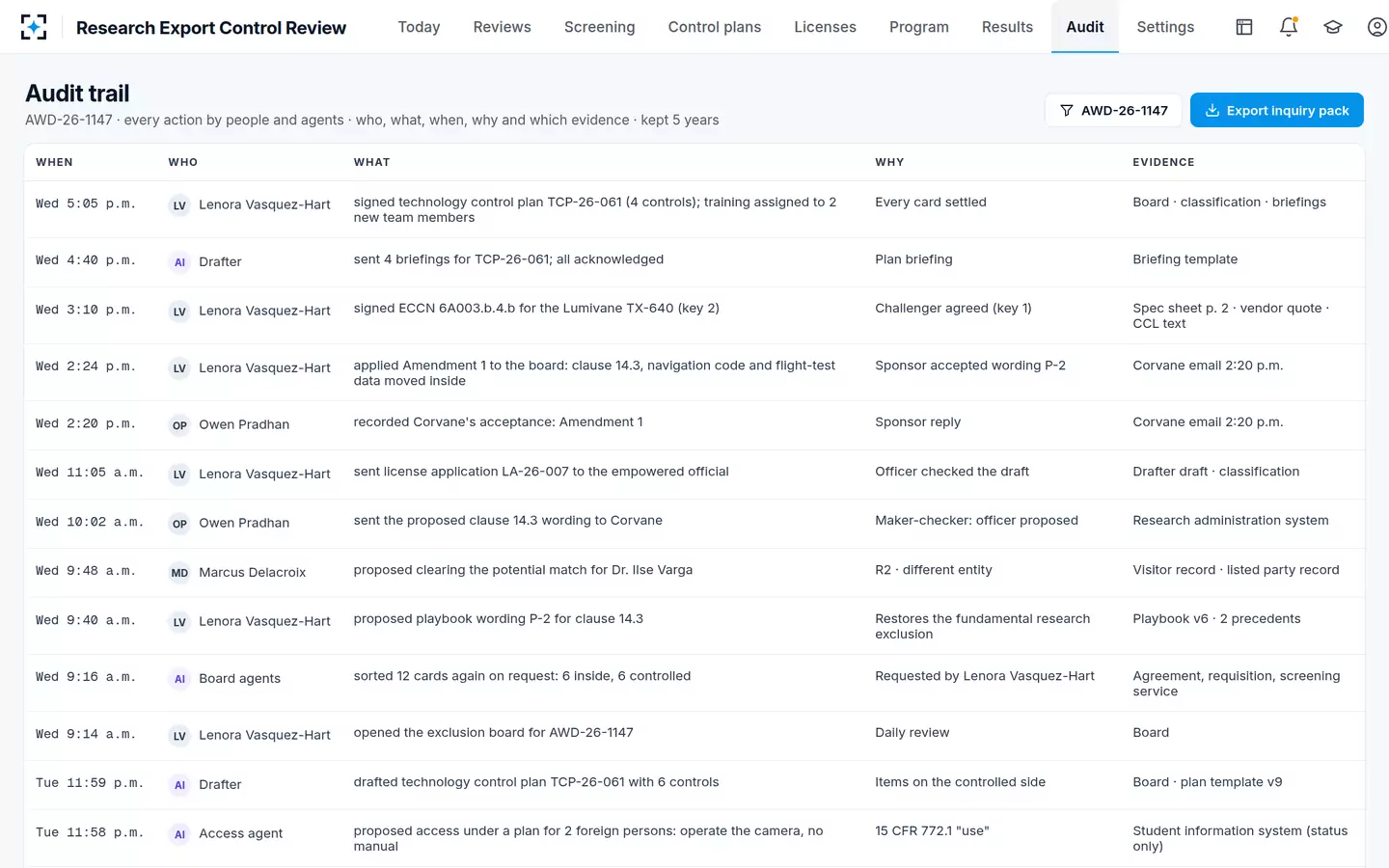Screen dimensions: 1389x868
Task: Click the 'Briefing template' evidence cell
Action: click(1185, 259)
